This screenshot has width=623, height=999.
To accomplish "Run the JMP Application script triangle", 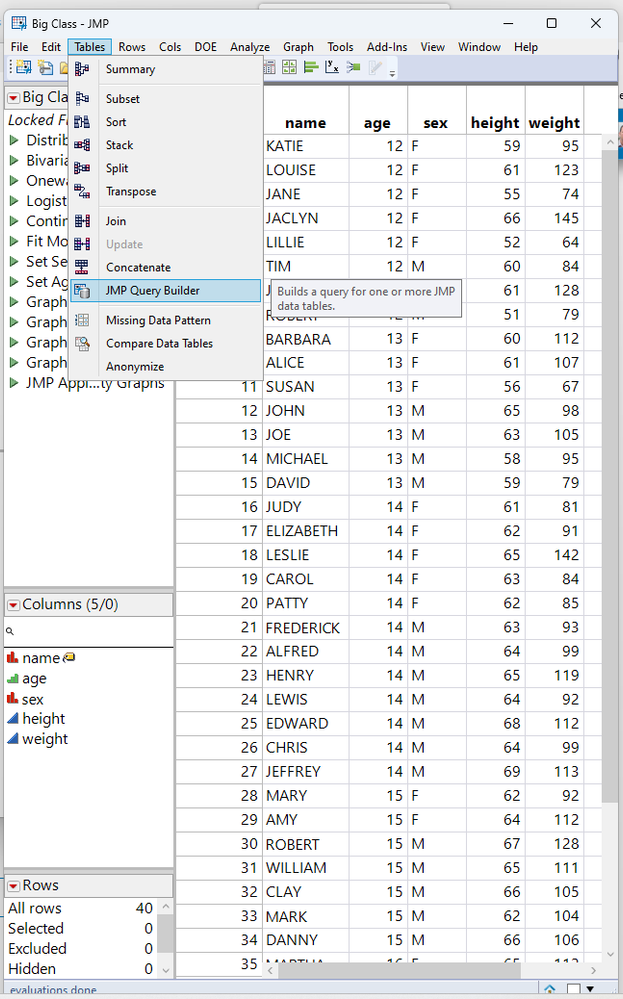I will [x=14, y=383].
